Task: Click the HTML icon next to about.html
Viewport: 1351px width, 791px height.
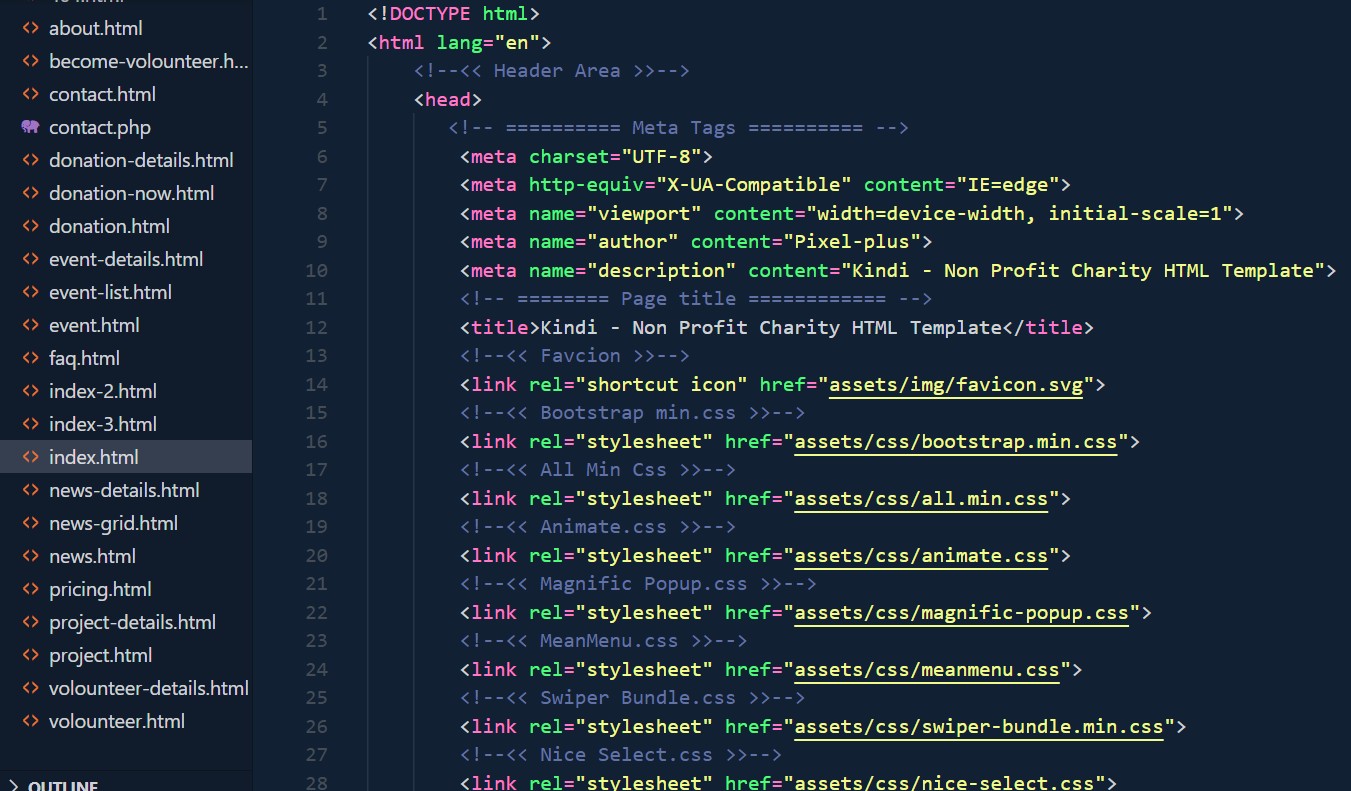Action: [30, 28]
